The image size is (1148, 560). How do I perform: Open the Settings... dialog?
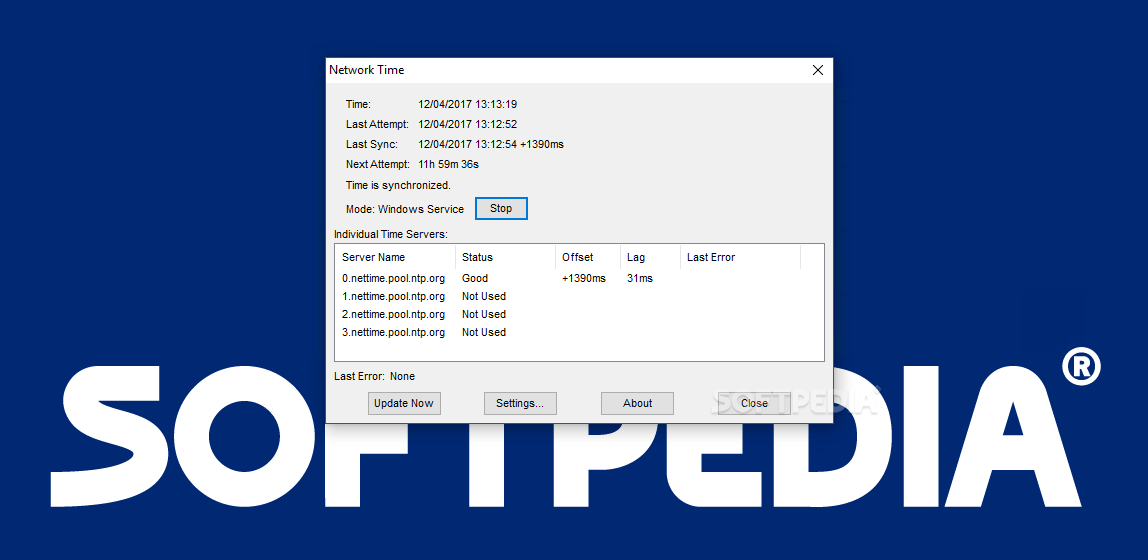520,403
